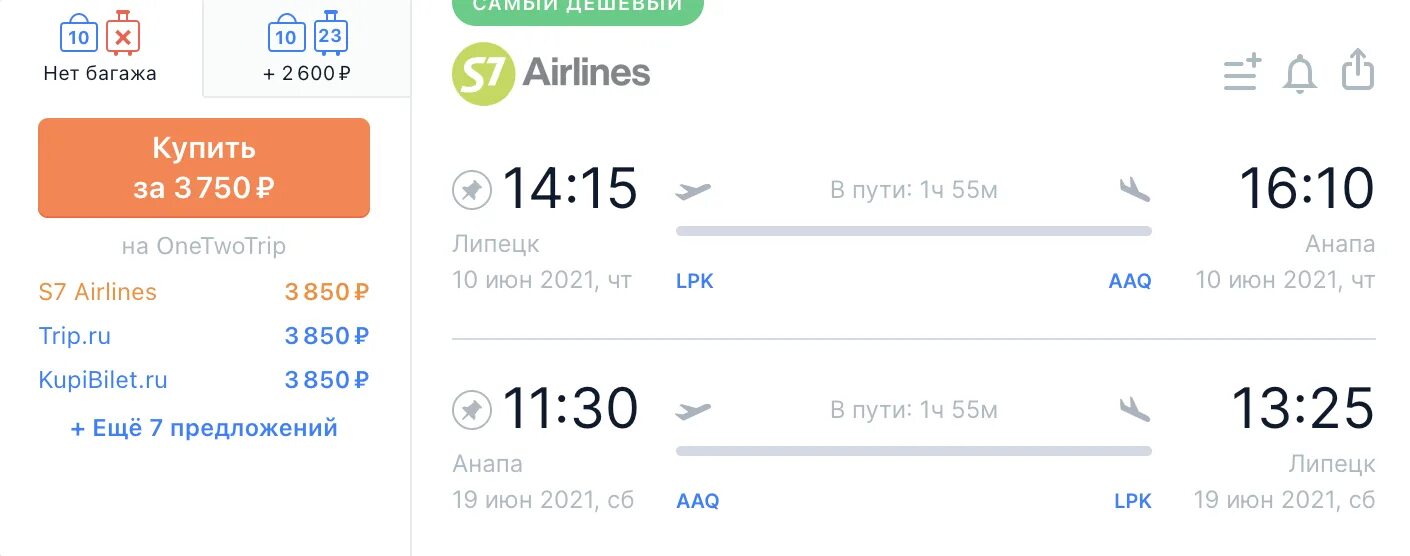Image resolution: width=1410 pixels, height=556 pixels.
Task: Pin the 14:15 Lipetsk departure flight
Action: coord(472,190)
